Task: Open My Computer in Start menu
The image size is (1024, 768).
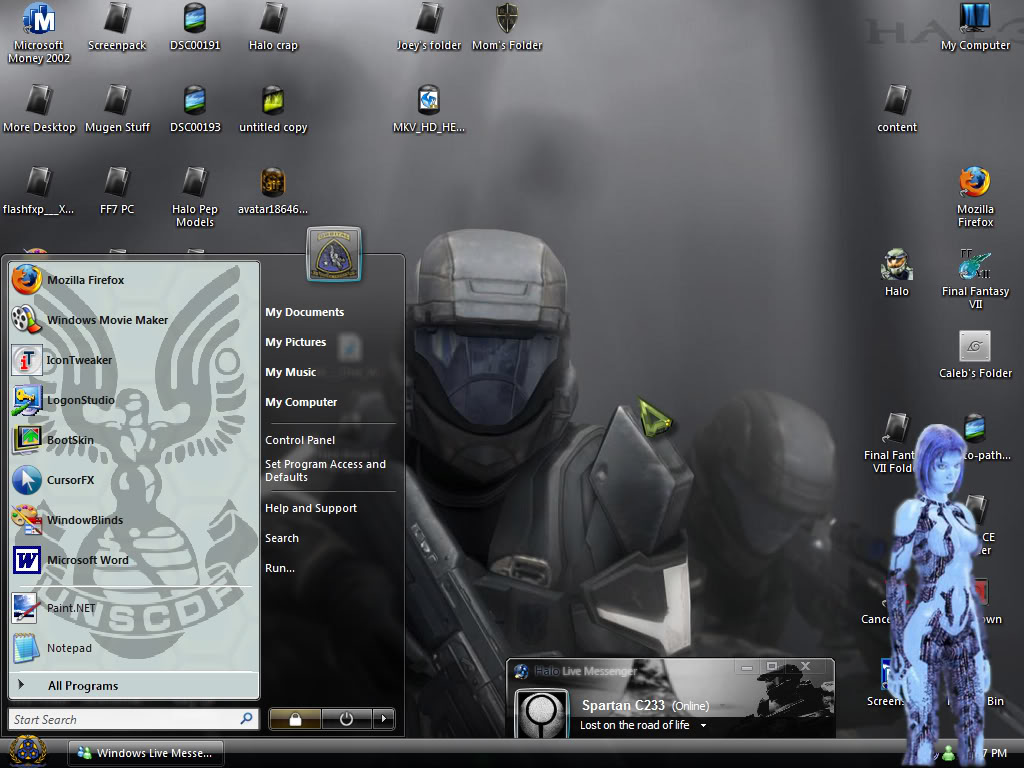Action: tap(301, 402)
